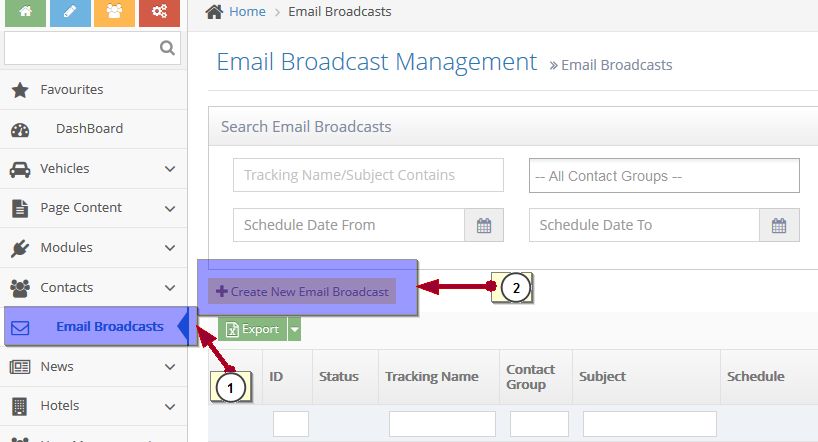Click the Contact Group filter box
Viewport: 818px width, 442px height.
[x=539, y=424]
